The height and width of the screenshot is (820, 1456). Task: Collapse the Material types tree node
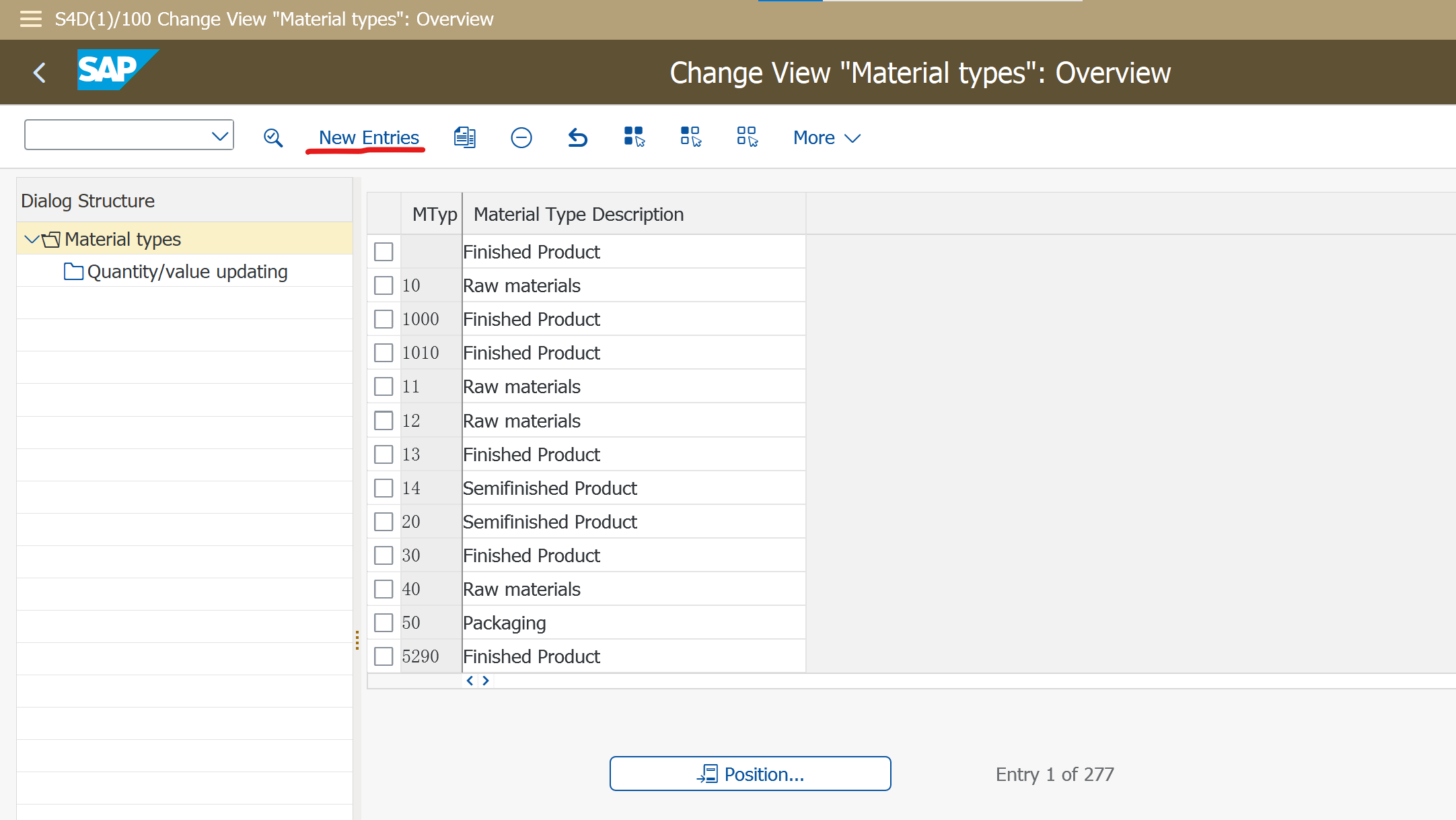[x=31, y=239]
